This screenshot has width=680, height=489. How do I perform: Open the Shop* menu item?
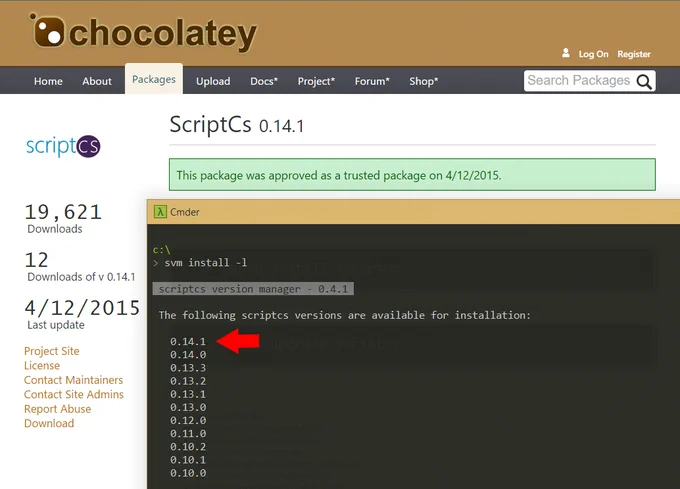coord(423,81)
